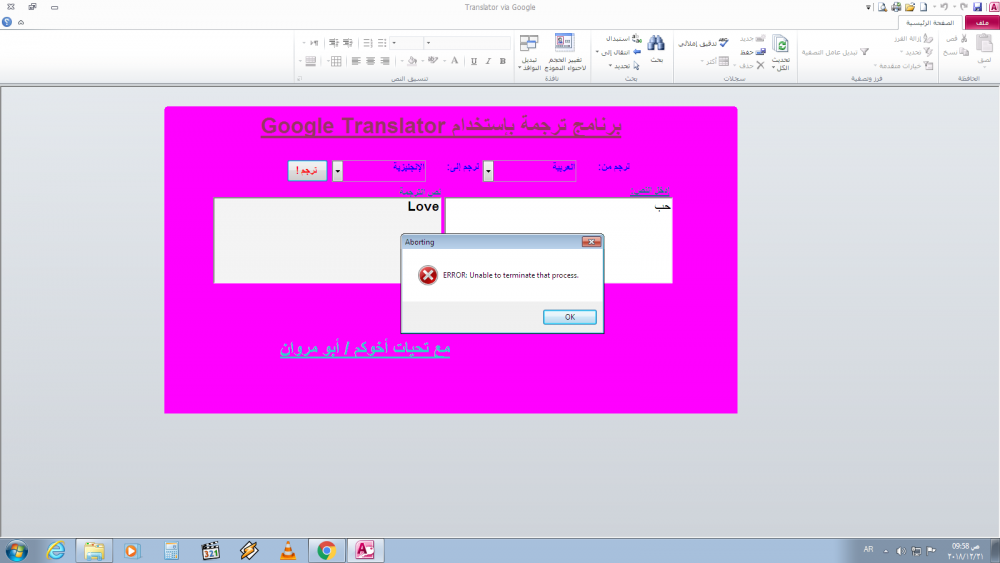Open Access Help question mark icon
This screenshot has width=1000, height=563.
click(7, 22)
